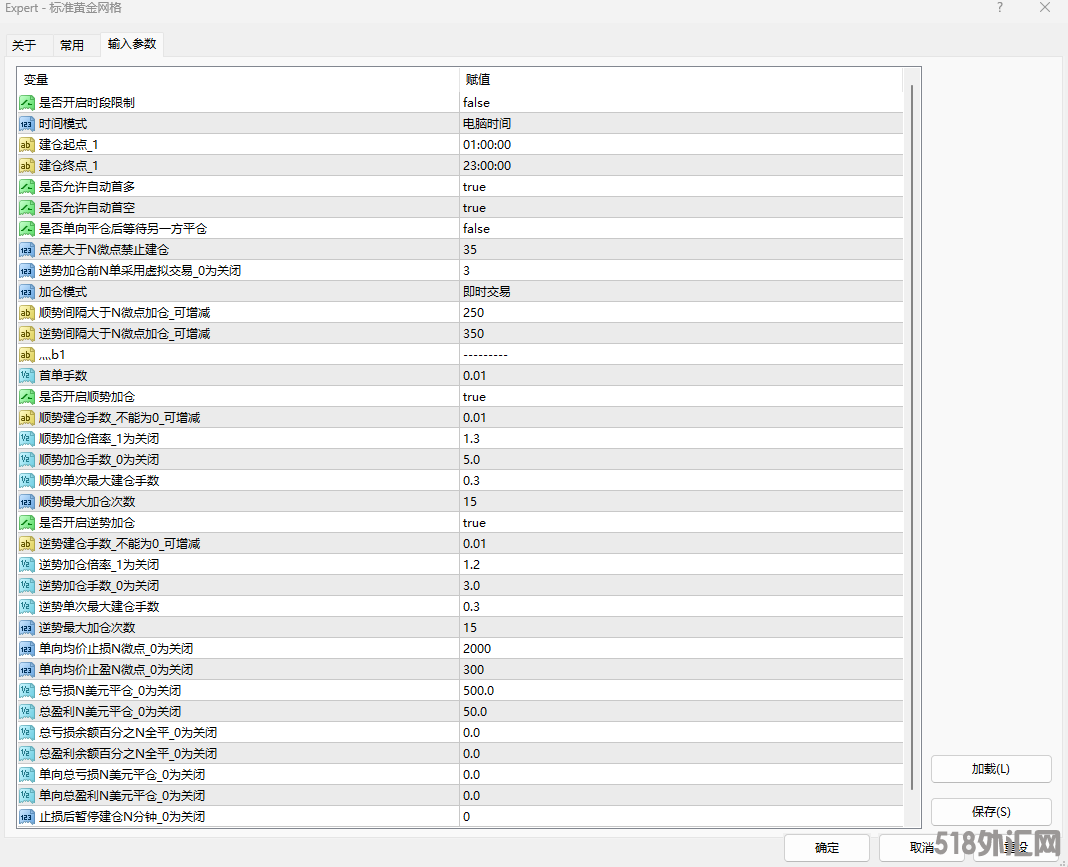Open the 即时交易 value for 加仓模式
Screen dimensions: 1068x867
coord(487,292)
